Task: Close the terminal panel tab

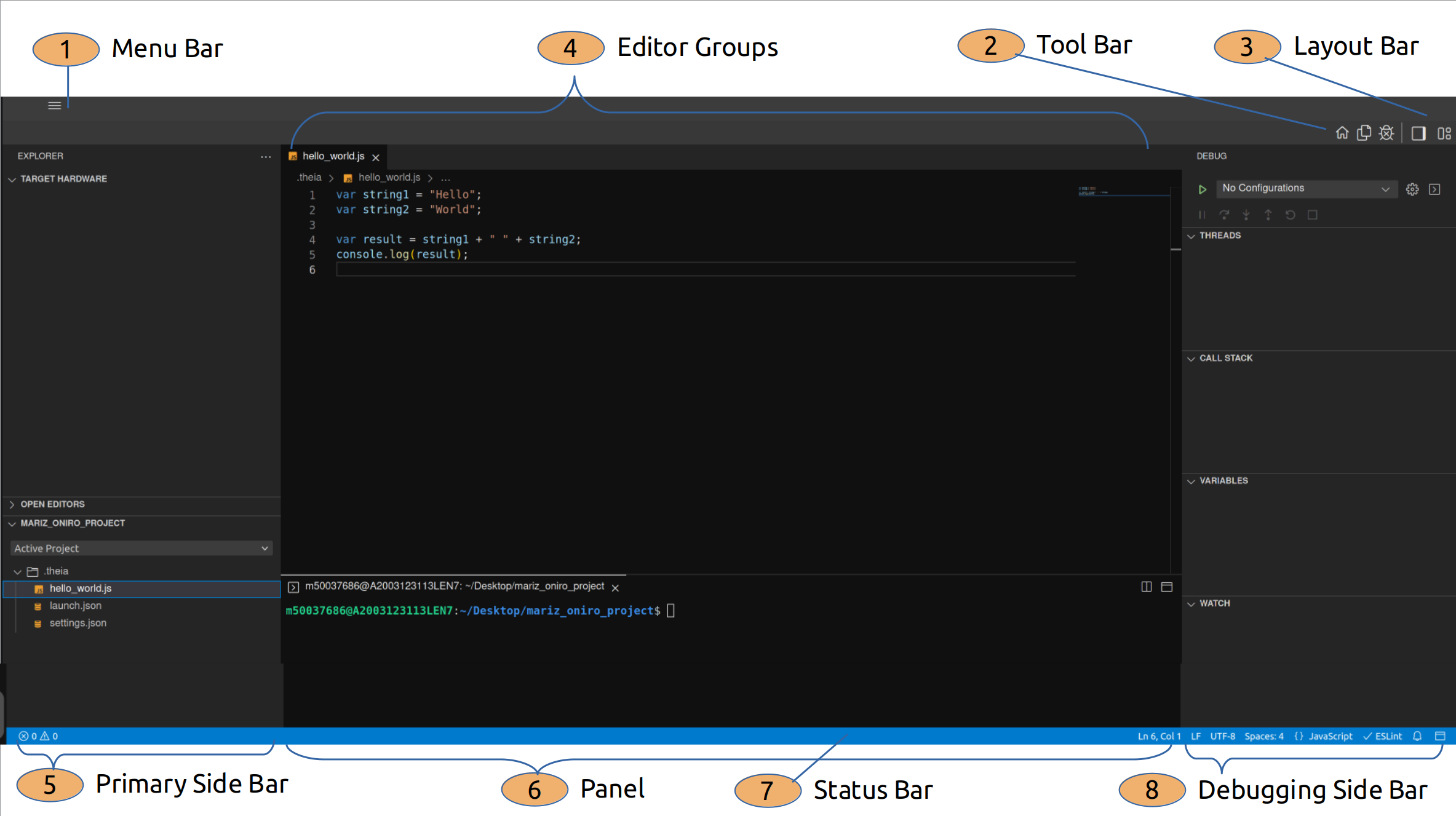Action: [x=615, y=588]
